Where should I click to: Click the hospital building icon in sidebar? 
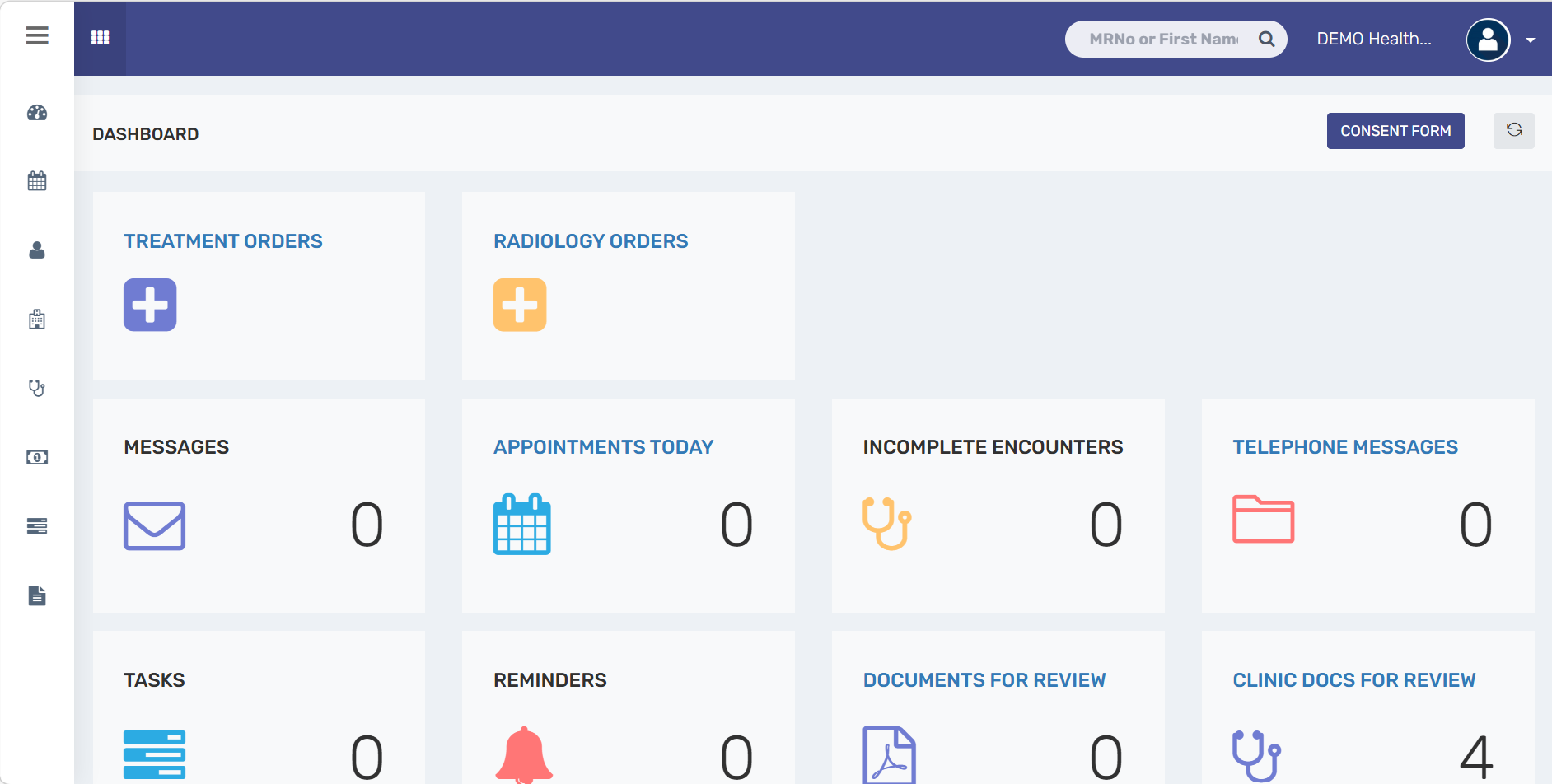37,320
